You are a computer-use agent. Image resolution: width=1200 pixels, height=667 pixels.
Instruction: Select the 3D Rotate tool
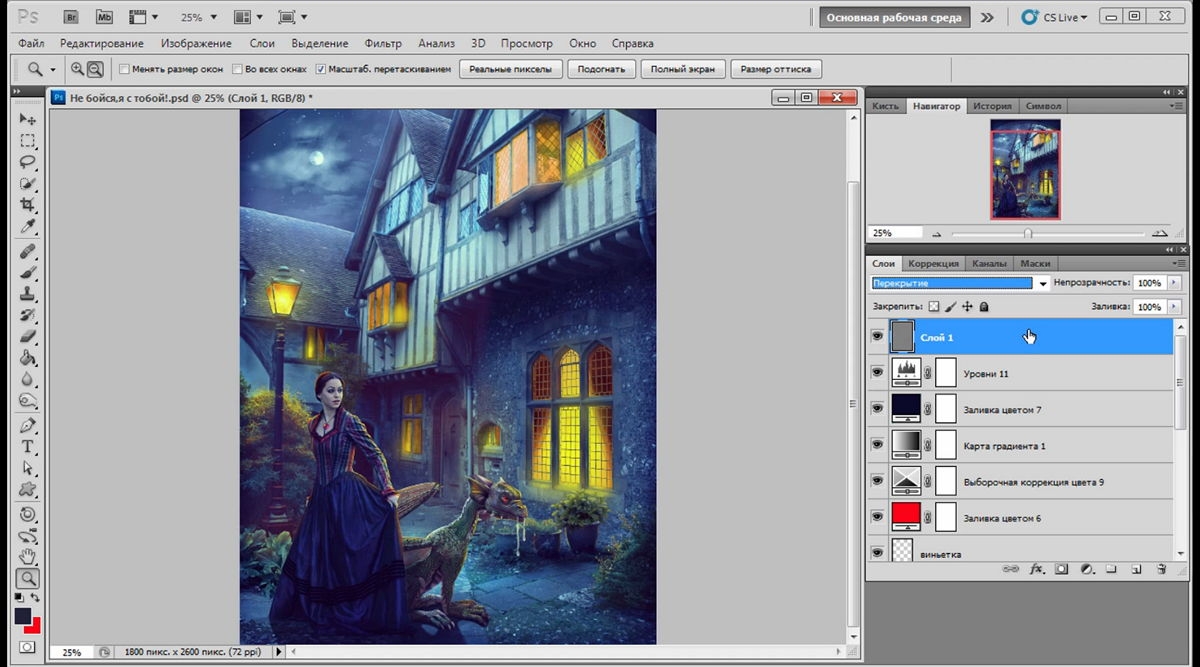tap(28, 514)
